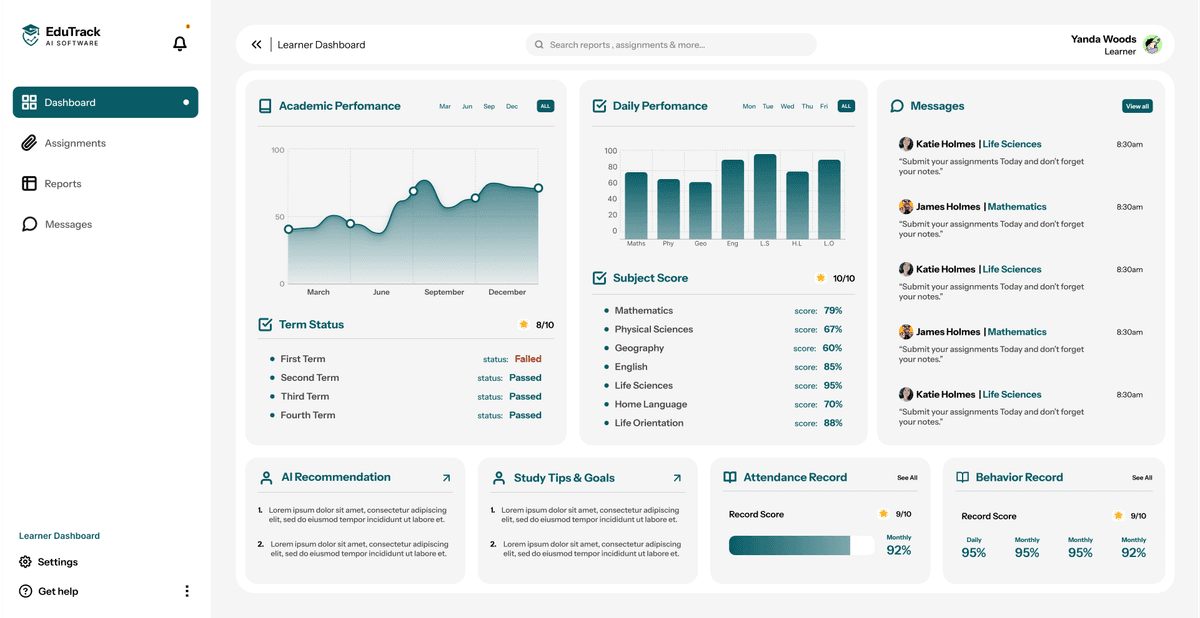Image resolution: width=1200 pixels, height=618 pixels.
Task: Open Yanda Woods profile avatar
Action: 1152,44
